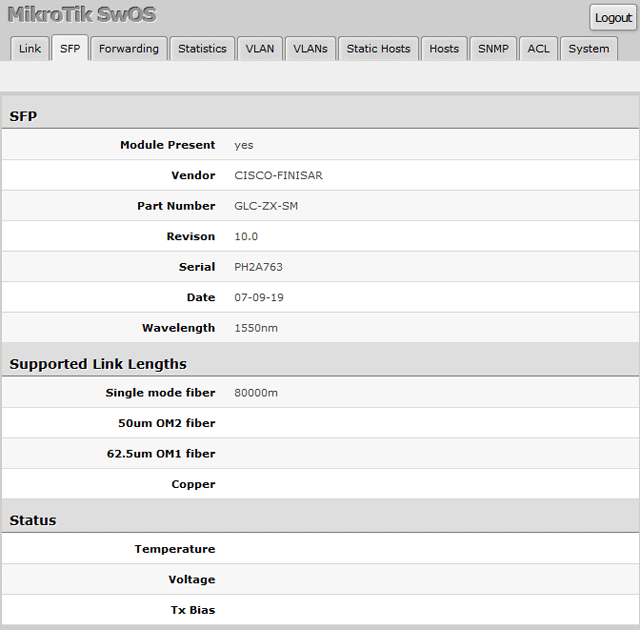The height and width of the screenshot is (630, 640).
Task: Open the Link tab
Action: click(30, 49)
